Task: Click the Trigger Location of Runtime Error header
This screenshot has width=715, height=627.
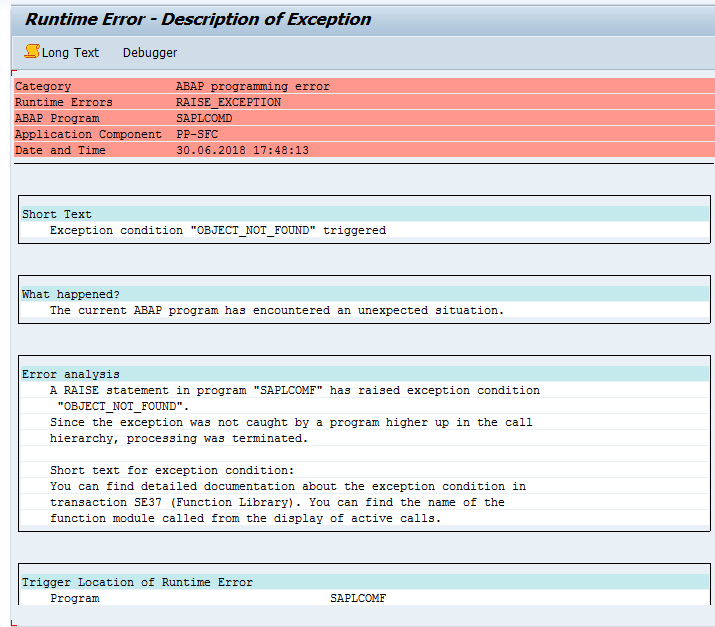Action: pos(137,582)
